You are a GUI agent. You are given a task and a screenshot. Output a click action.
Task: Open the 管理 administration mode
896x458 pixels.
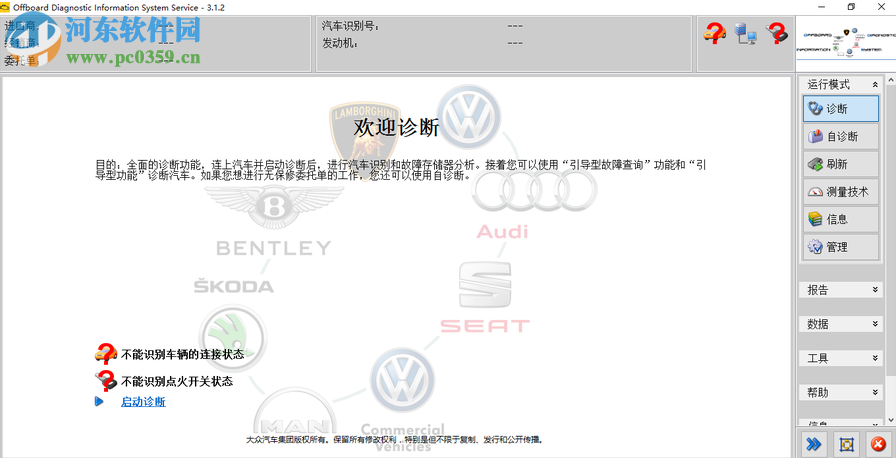coord(841,247)
